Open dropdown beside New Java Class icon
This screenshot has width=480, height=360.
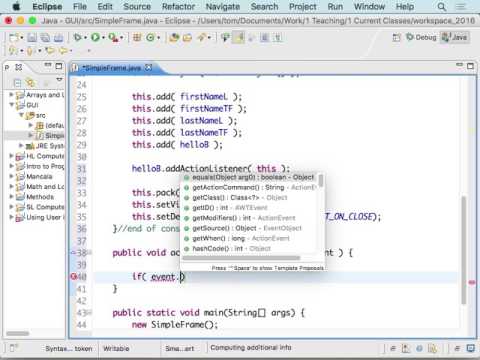[x=158, y=38]
